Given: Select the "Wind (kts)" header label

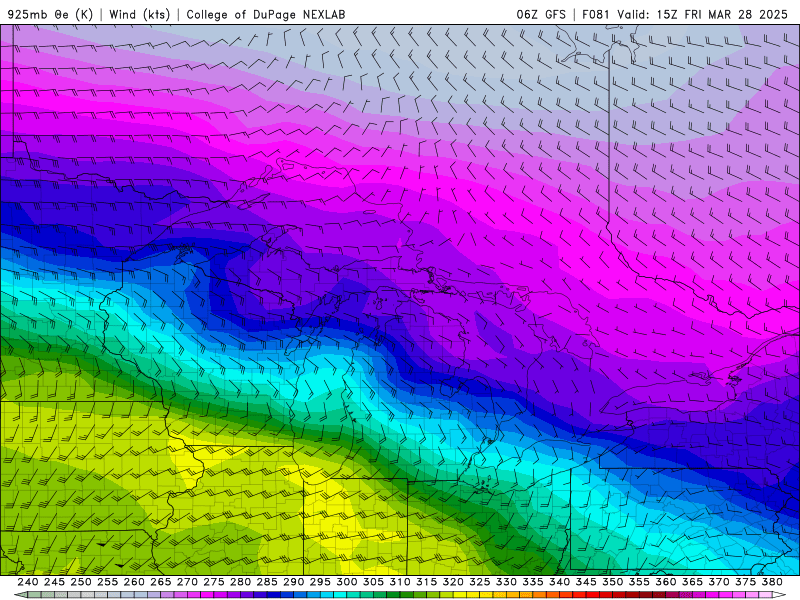Looking at the screenshot, I should click(139, 14).
